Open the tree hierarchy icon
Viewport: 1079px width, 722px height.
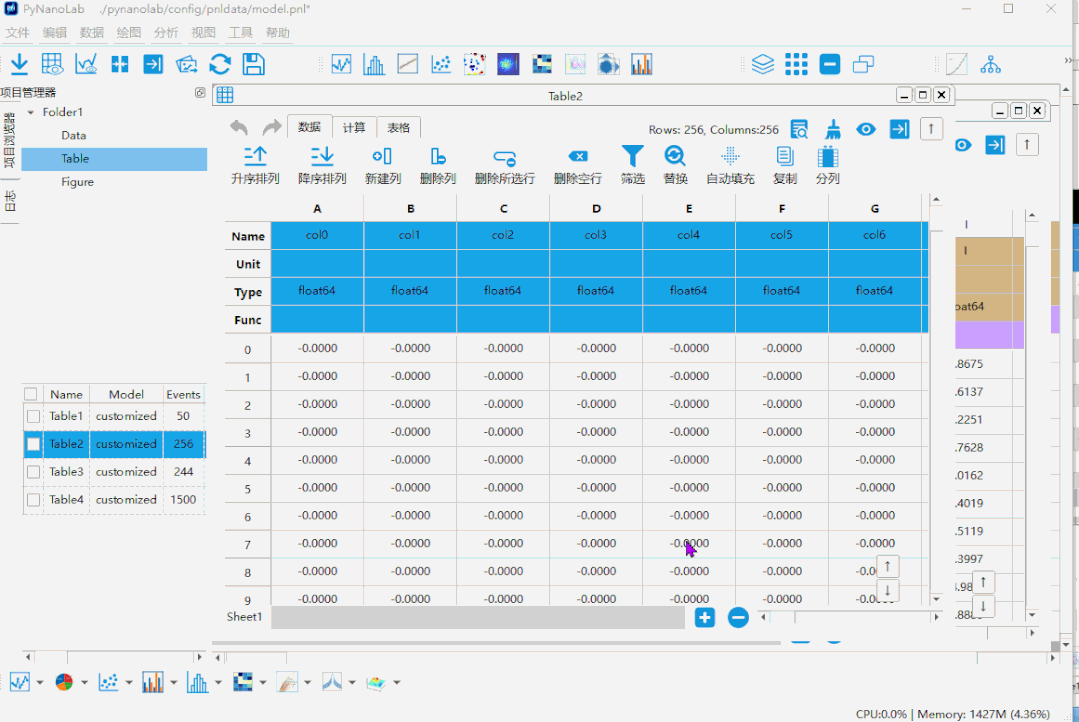coord(990,64)
